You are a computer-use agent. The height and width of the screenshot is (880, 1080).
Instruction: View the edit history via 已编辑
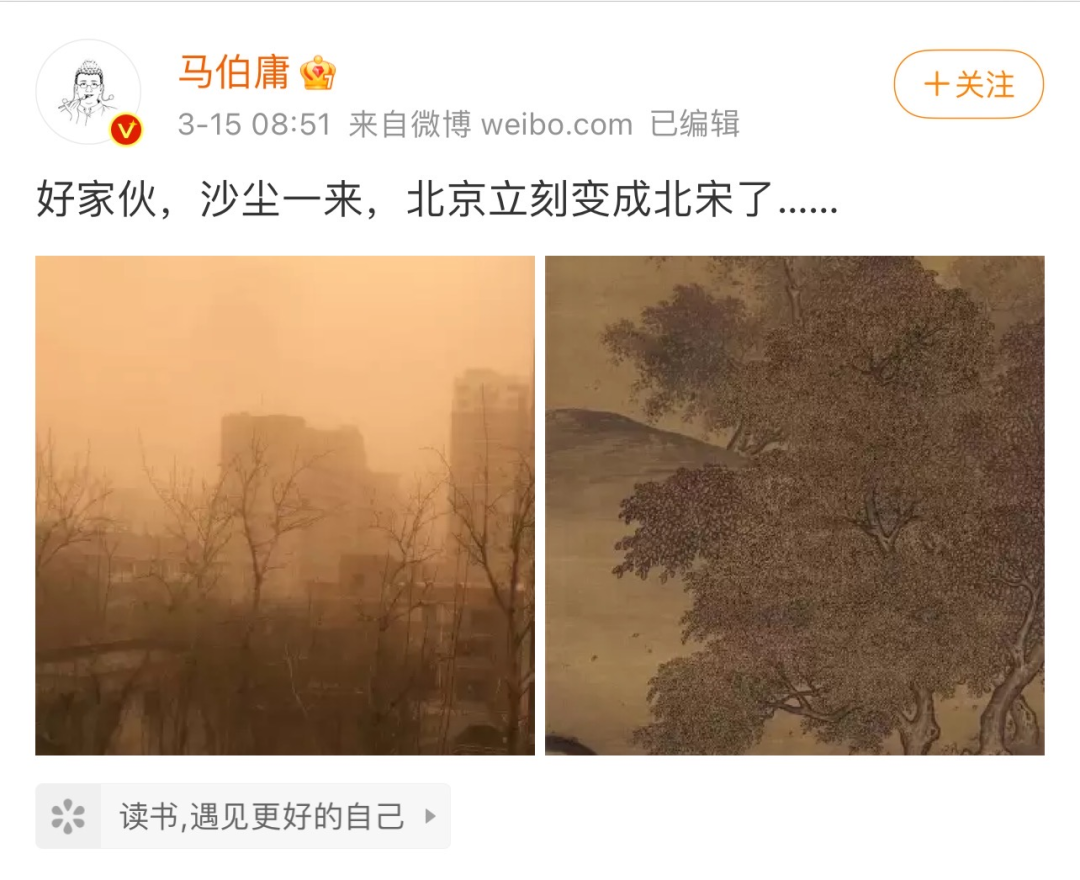(694, 124)
